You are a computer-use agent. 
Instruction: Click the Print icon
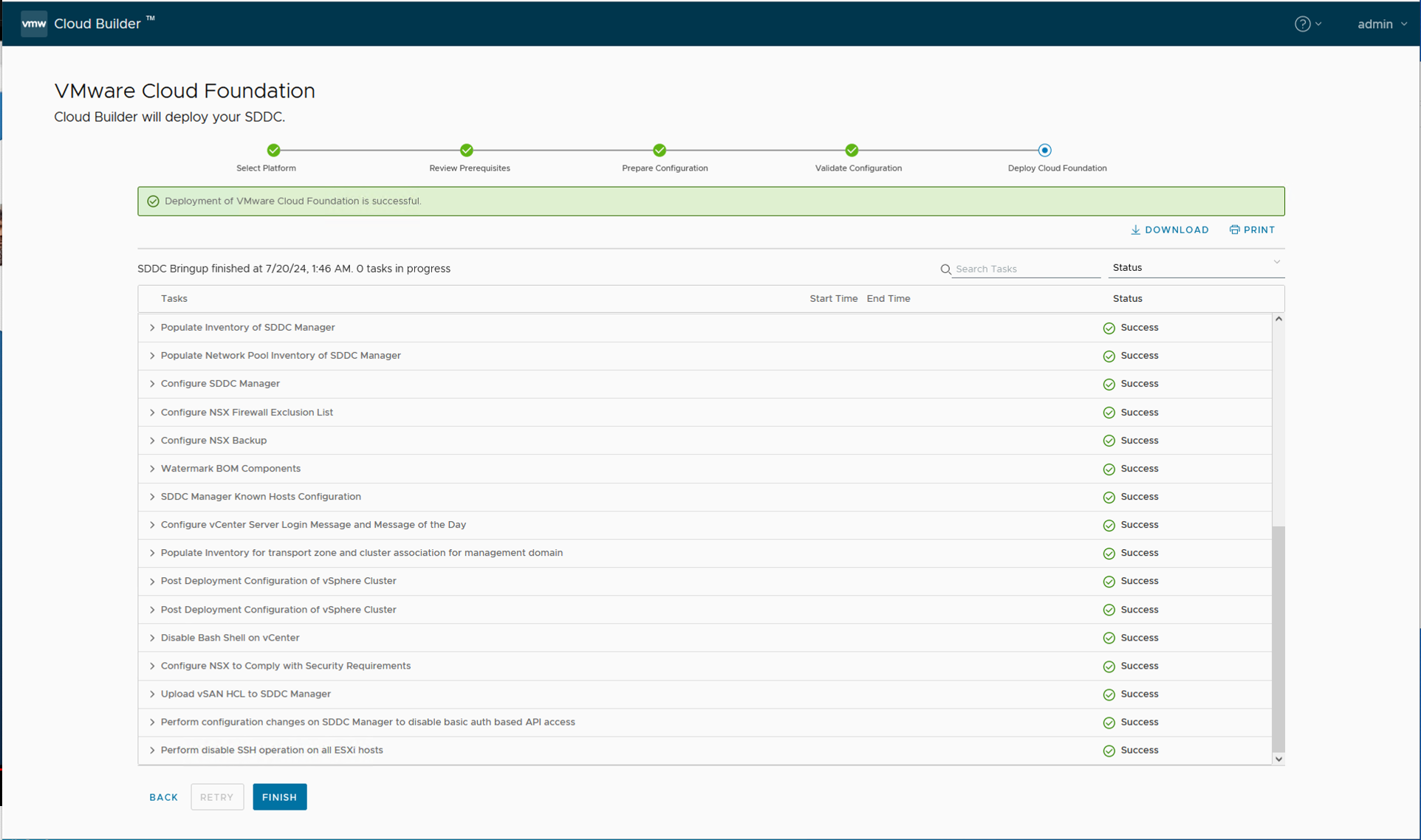[1234, 230]
